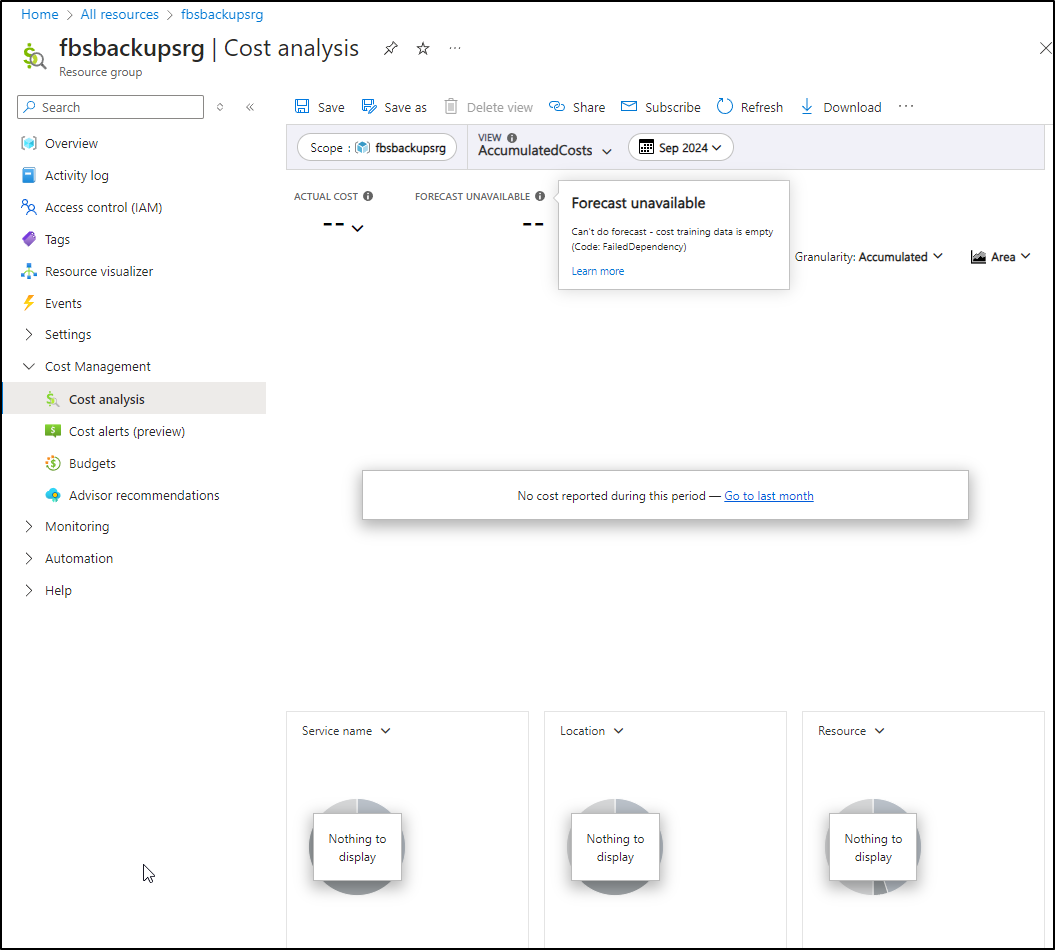This screenshot has width=1055, height=950.
Task: Select Cost analysis in the sidebar
Action: (x=135, y=399)
